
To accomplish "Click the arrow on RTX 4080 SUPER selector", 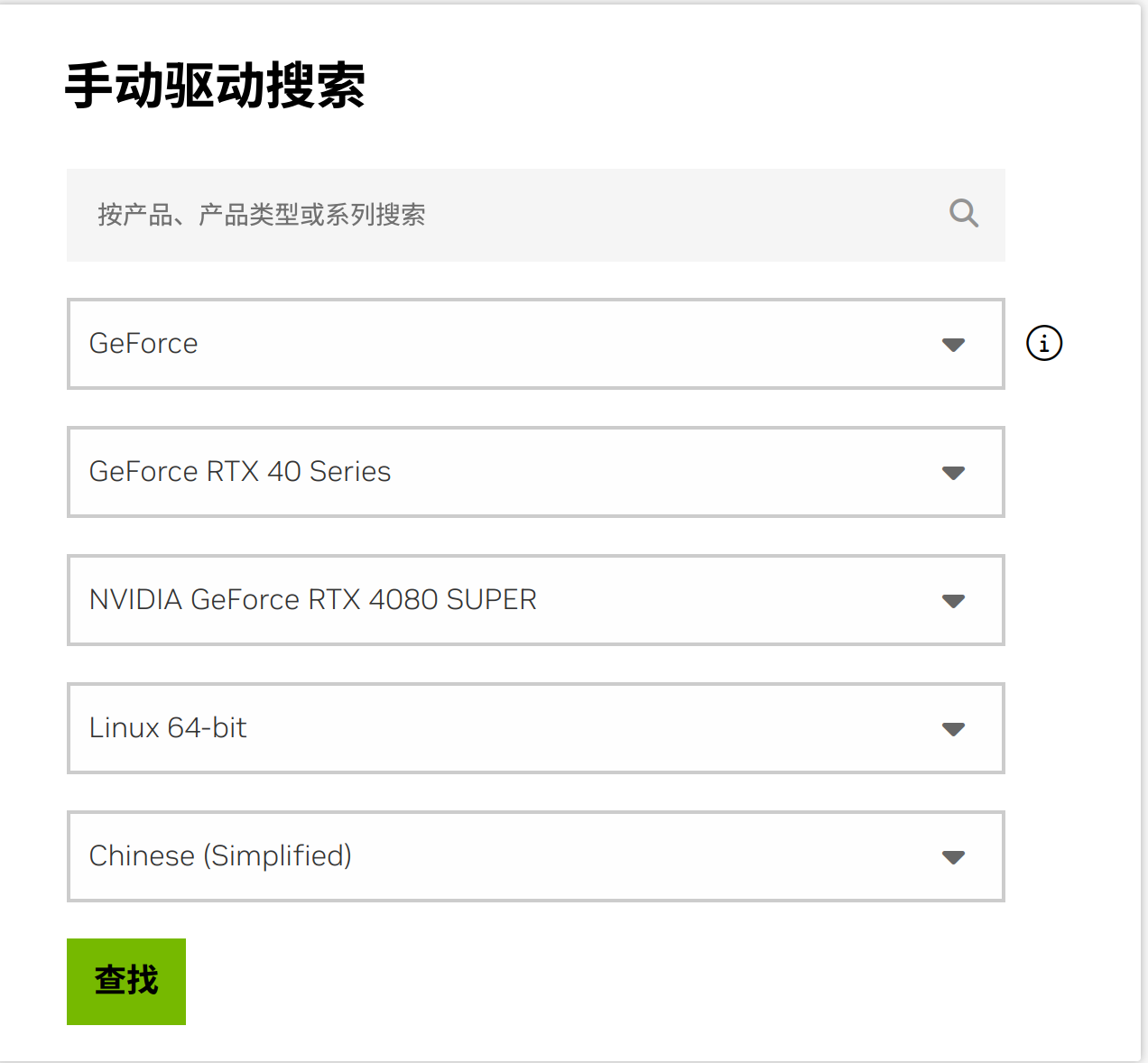I will 954,601.
